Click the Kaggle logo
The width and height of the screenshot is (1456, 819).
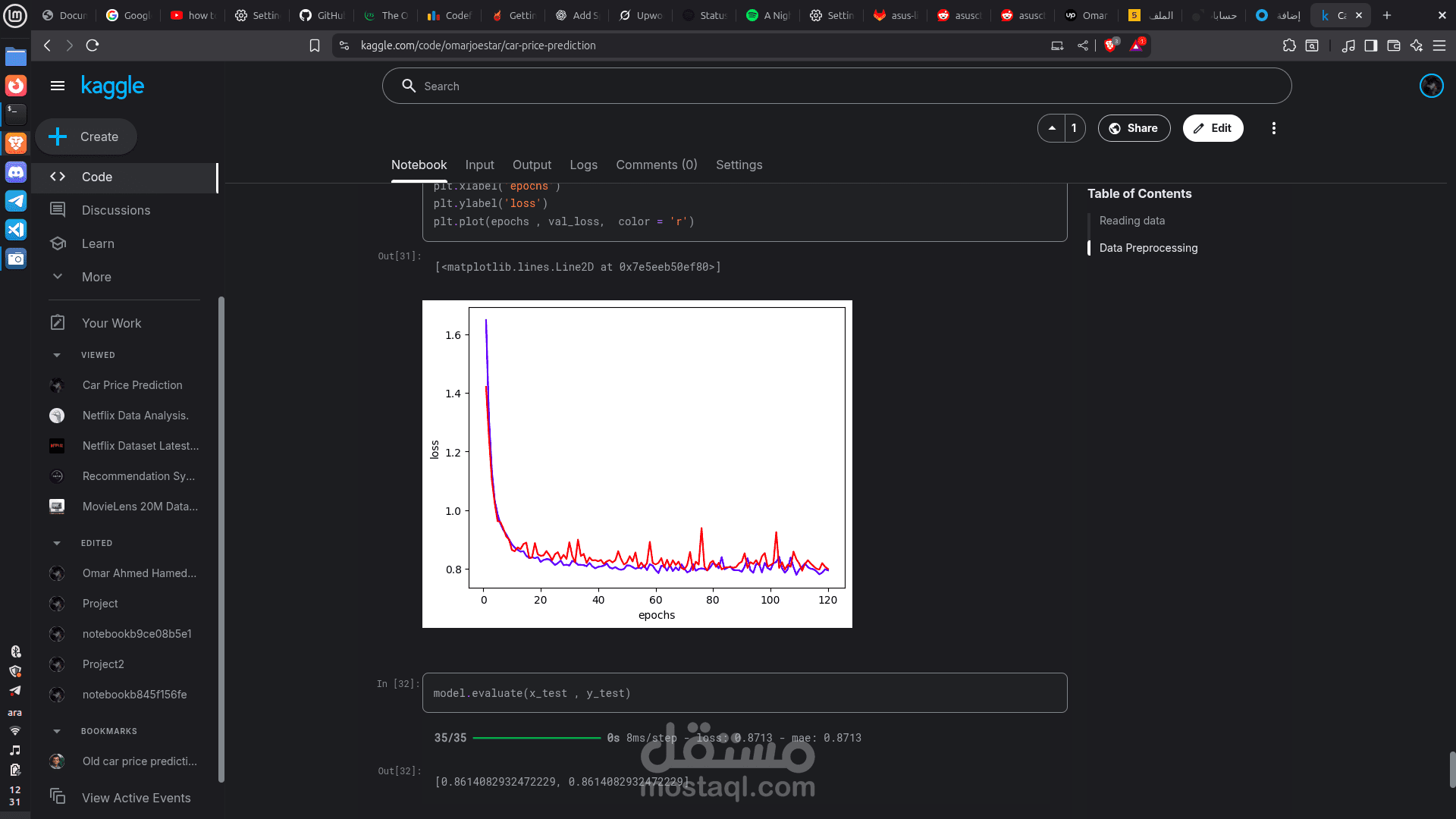pyautogui.click(x=112, y=86)
